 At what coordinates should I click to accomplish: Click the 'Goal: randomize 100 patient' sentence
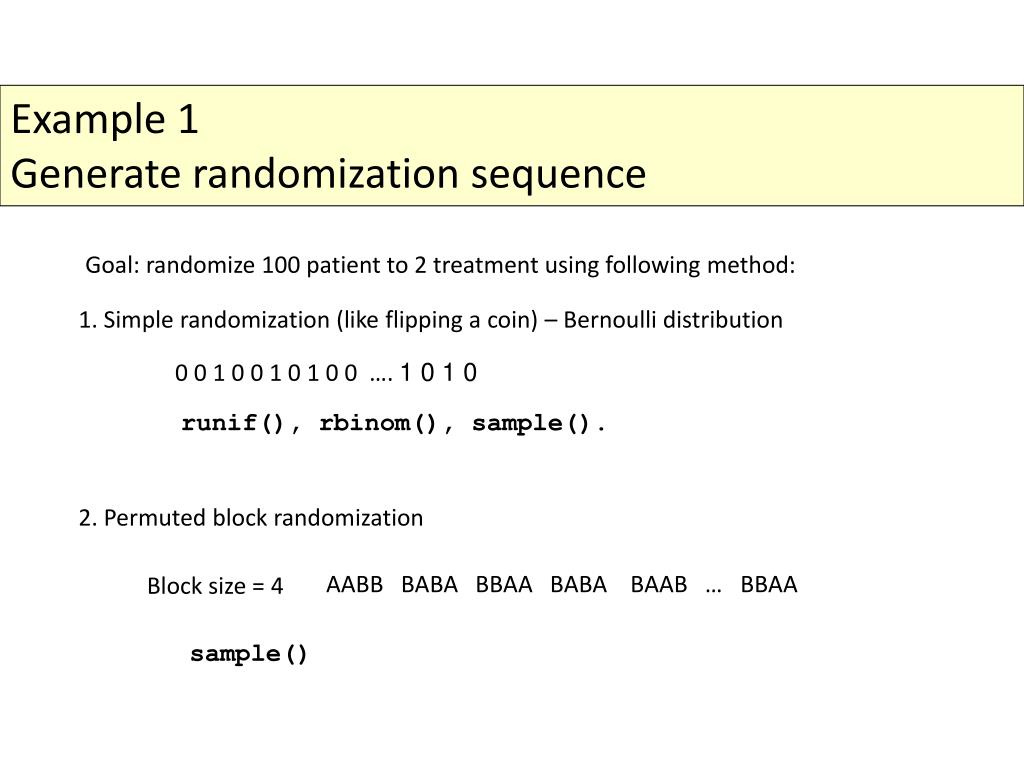(440, 265)
